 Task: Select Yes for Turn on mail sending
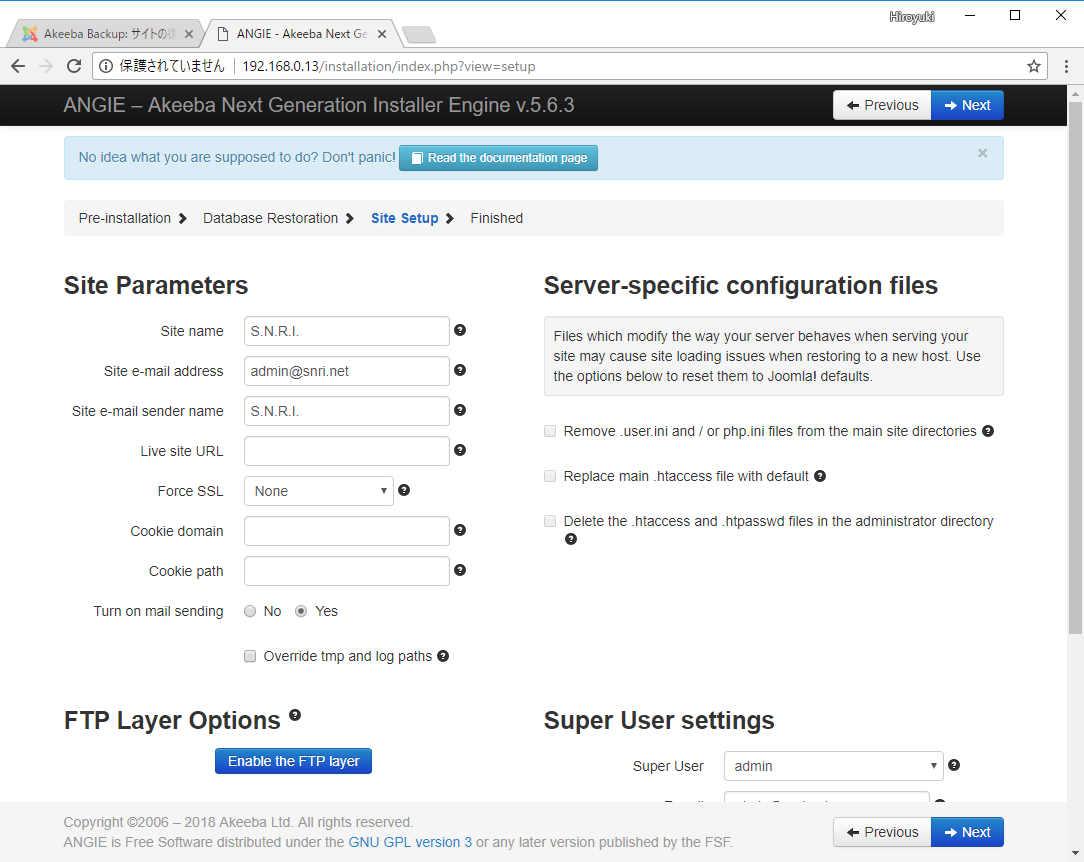(301, 611)
